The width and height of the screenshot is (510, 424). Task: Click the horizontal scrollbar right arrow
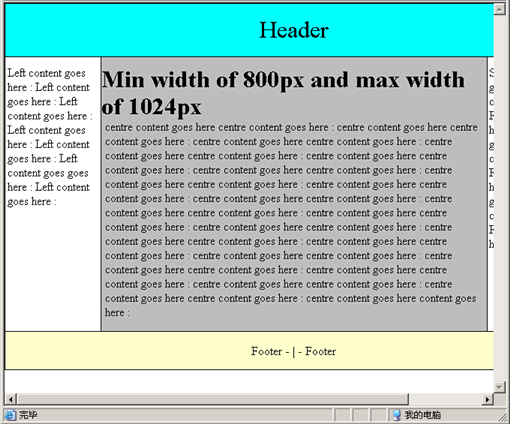pos(488,399)
